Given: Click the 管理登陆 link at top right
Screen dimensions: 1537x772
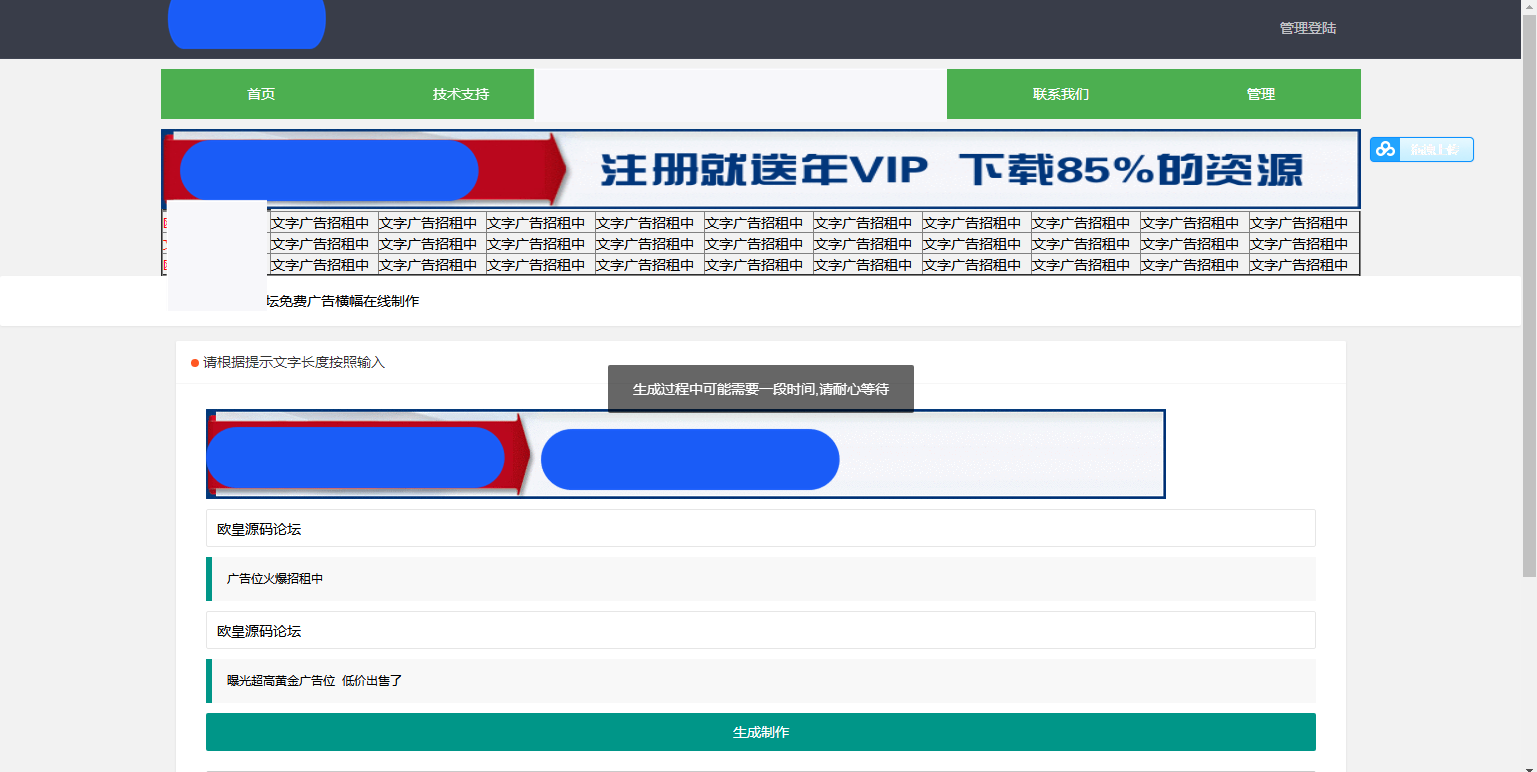Looking at the screenshot, I should coord(1307,27).
